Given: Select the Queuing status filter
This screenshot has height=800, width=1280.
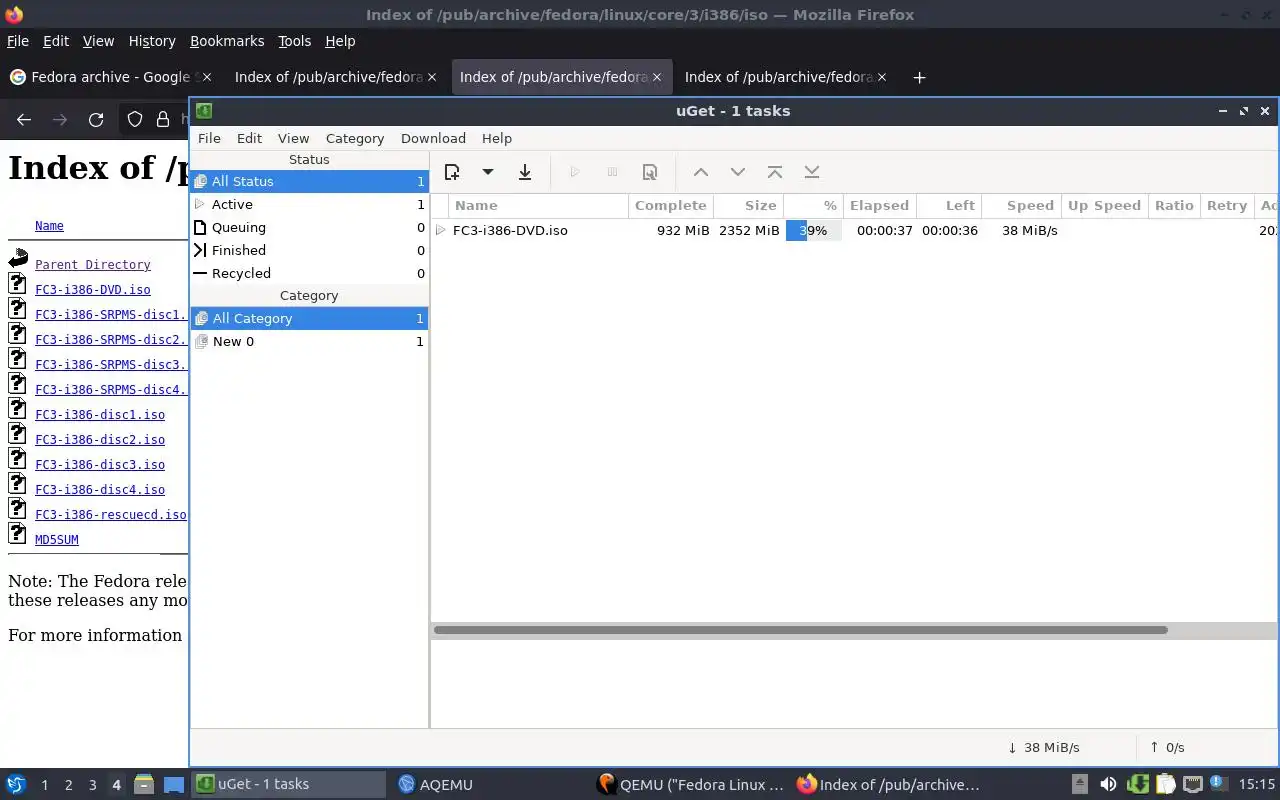Looking at the screenshot, I should point(309,227).
